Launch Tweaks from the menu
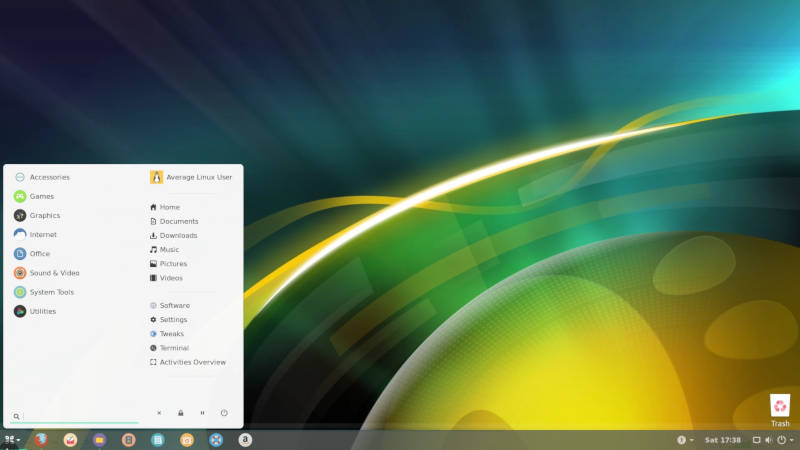This screenshot has height=450, width=800. point(167,334)
